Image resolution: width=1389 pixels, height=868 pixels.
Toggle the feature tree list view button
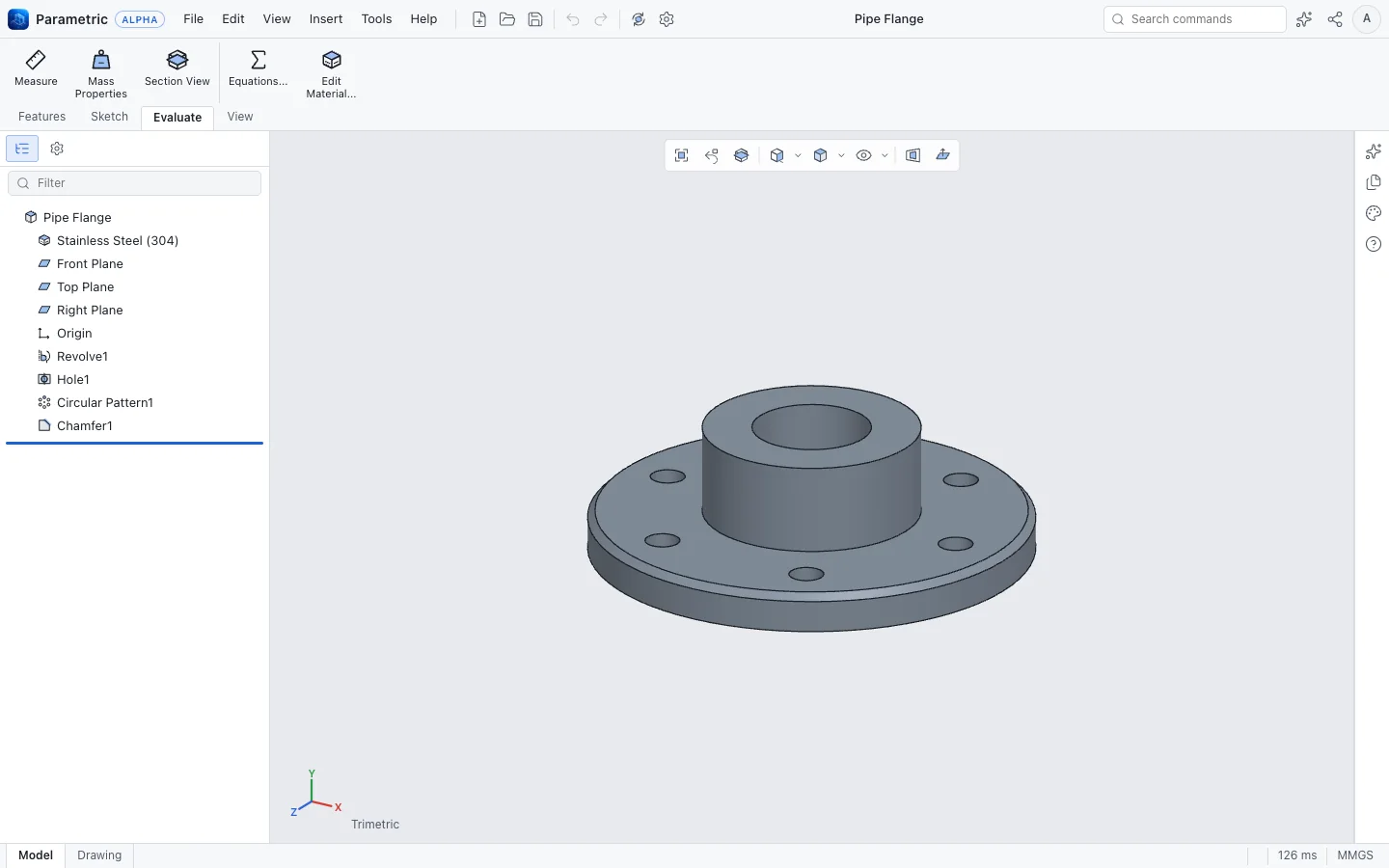pyautogui.click(x=22, y=149)
